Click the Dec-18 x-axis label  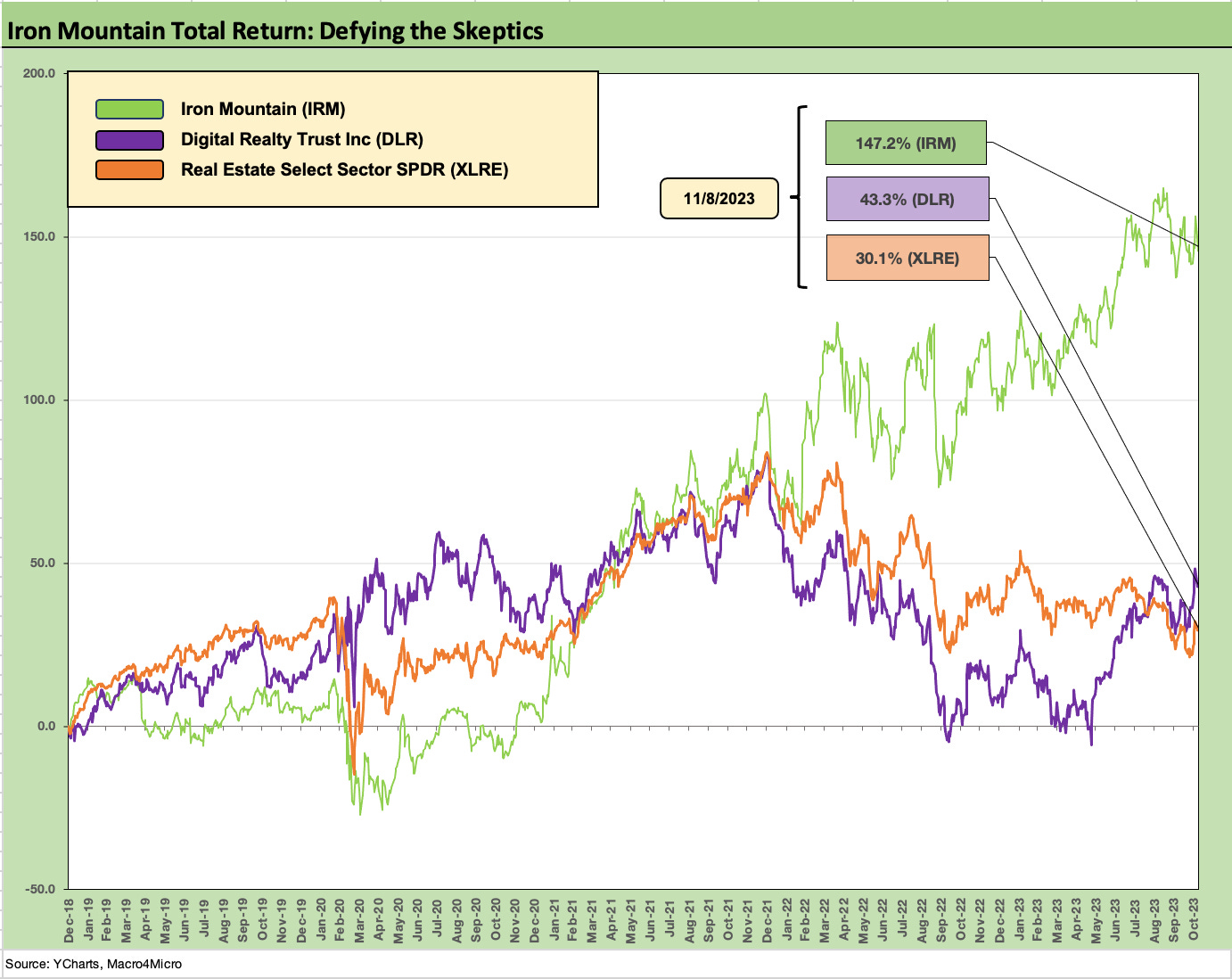[70, 920]
